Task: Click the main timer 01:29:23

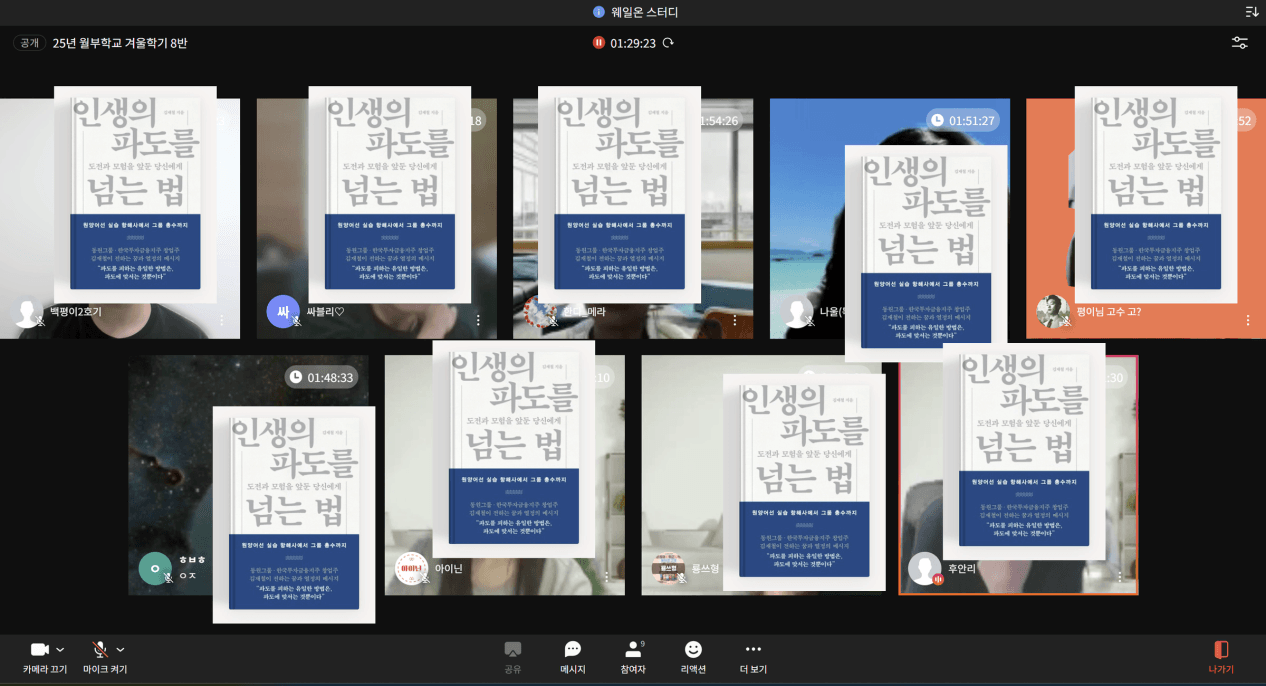Action: click(x=633, y=43)
